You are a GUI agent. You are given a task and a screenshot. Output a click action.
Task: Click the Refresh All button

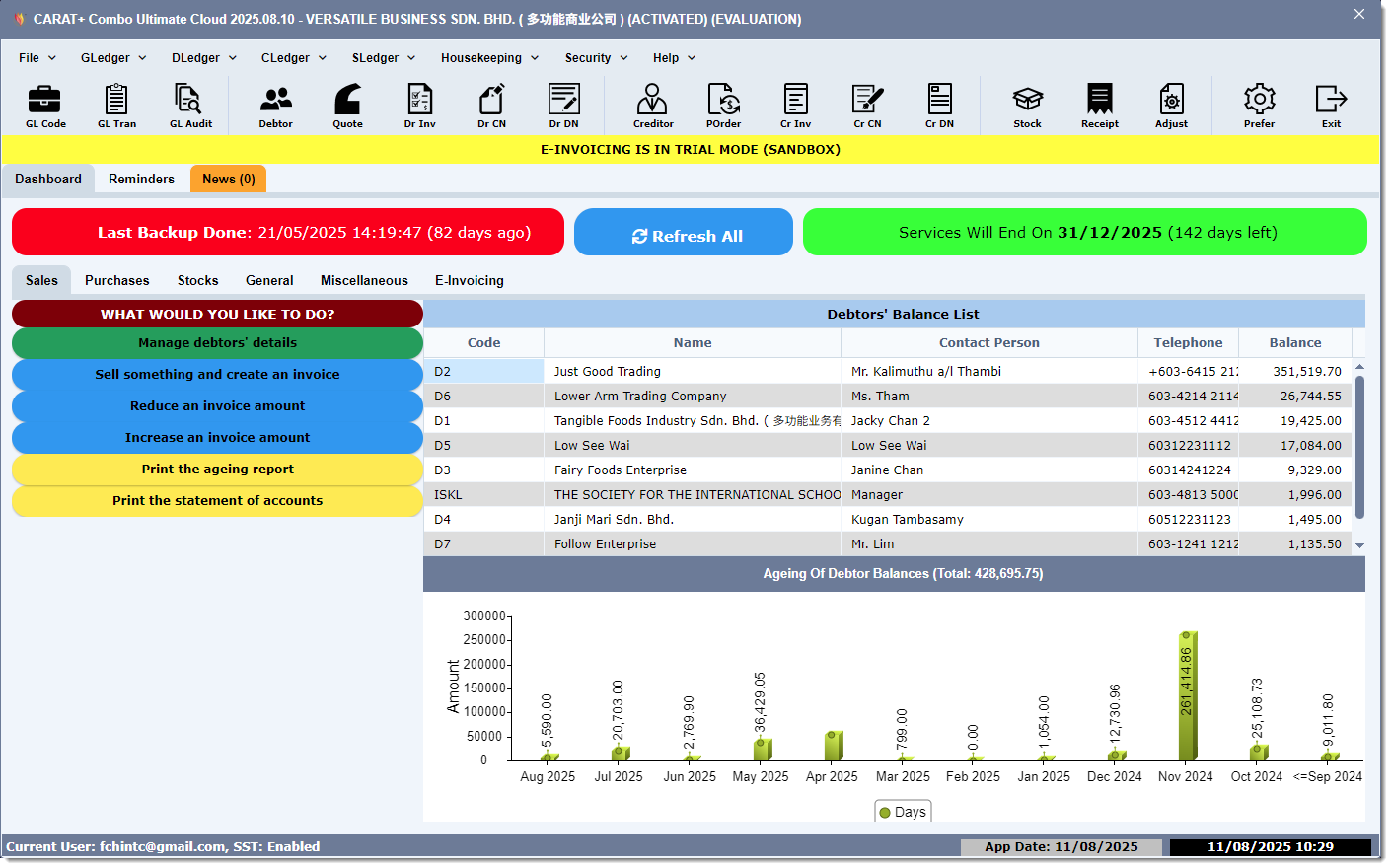coord(684,233)
